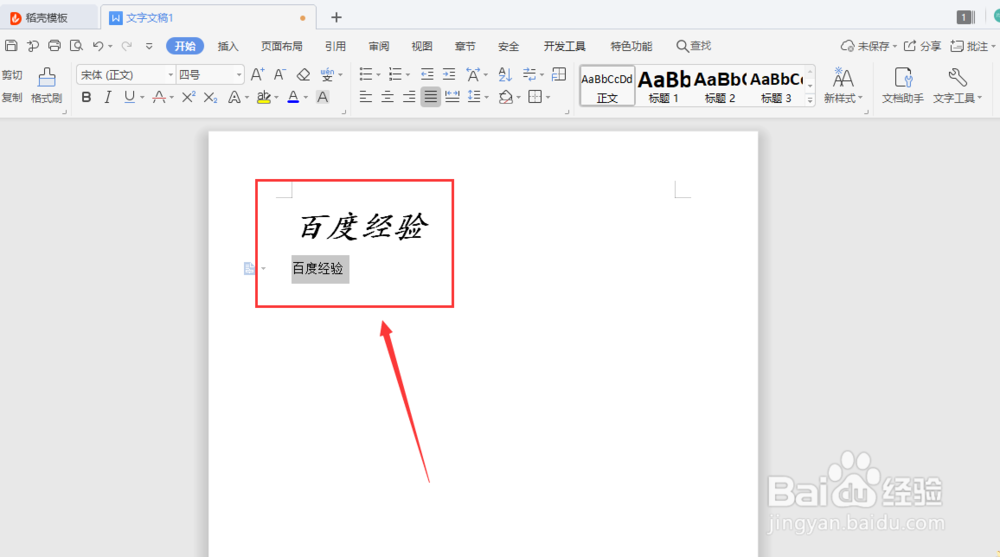Click the distributed alignment icon
Image resolution: width=1000 pixels, height=557 pixels.
point(452,97)
